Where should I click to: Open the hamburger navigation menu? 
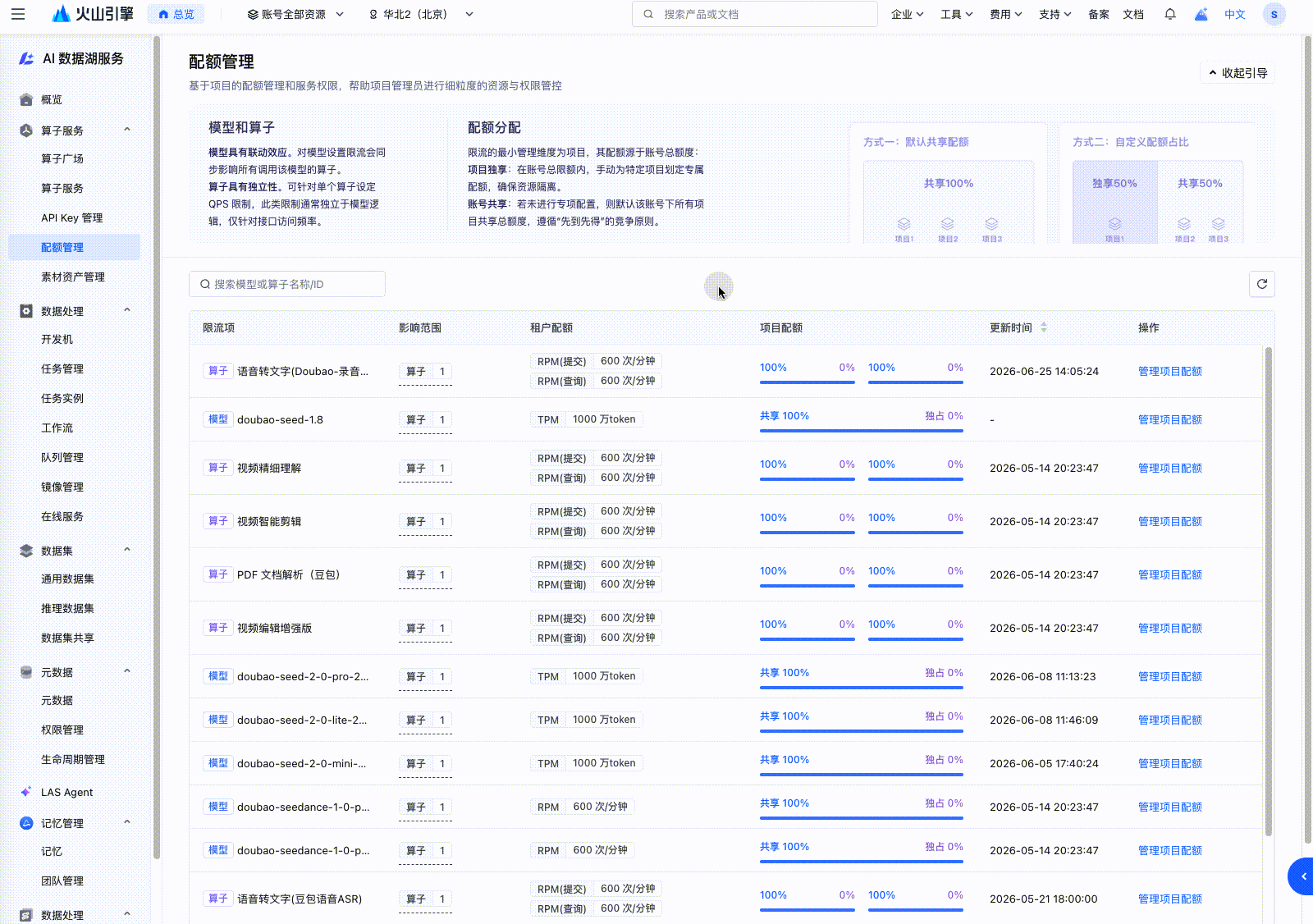(18, 14)
